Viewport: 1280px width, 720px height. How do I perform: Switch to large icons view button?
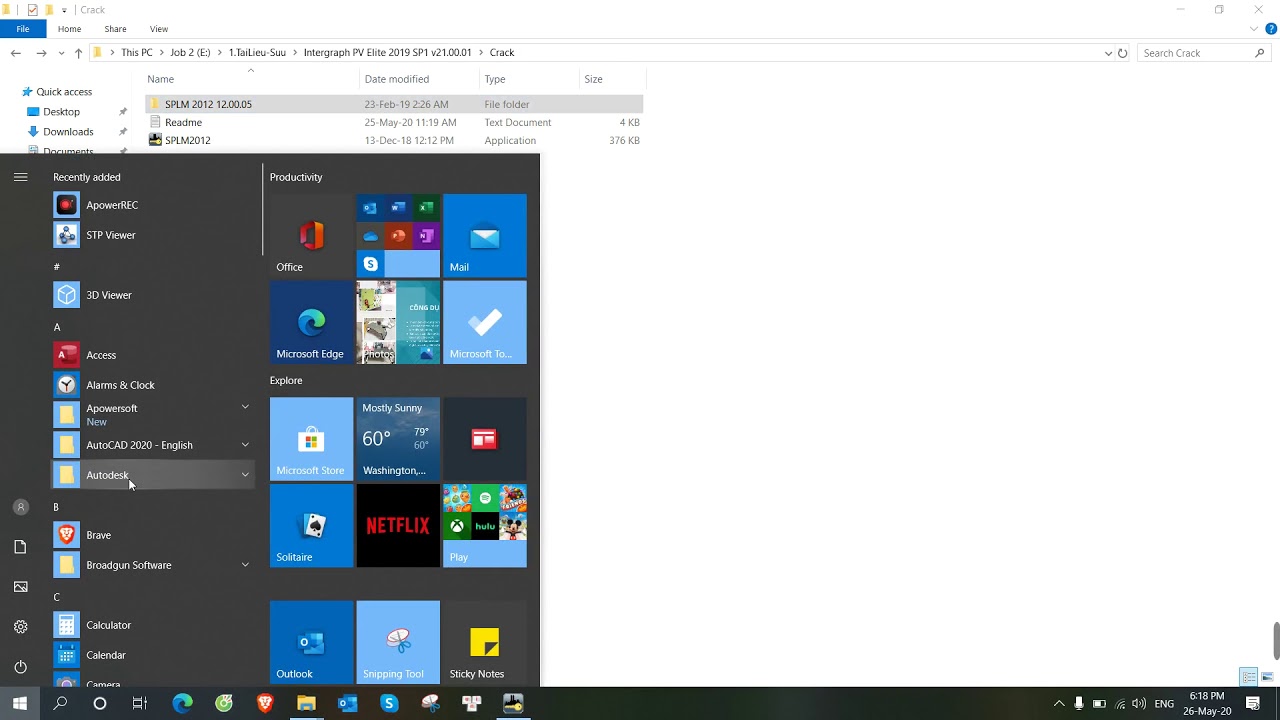click(x=1267, y=677)
